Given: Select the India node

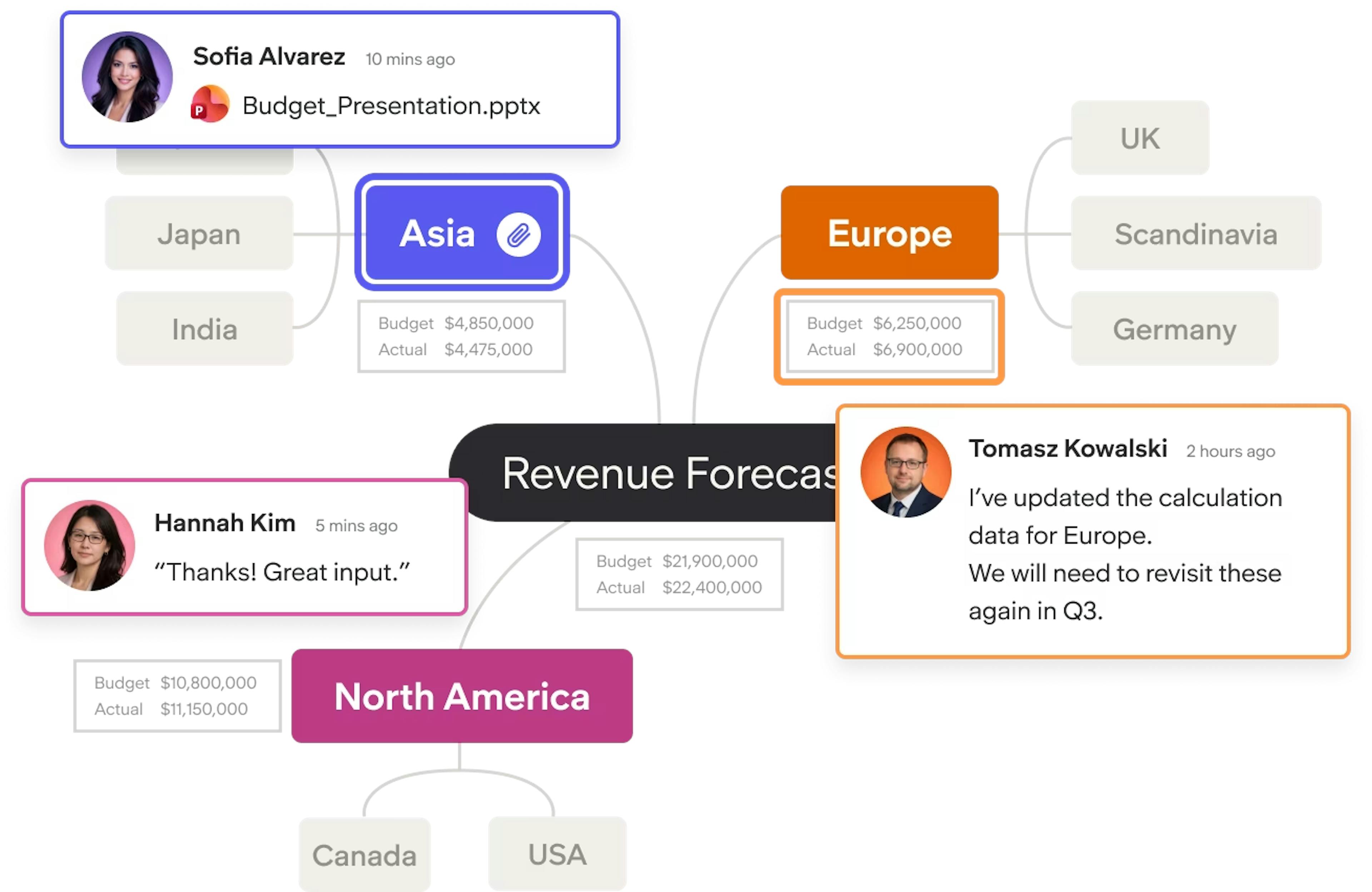Looking at the screenshot, I should [x=204, y=329].
